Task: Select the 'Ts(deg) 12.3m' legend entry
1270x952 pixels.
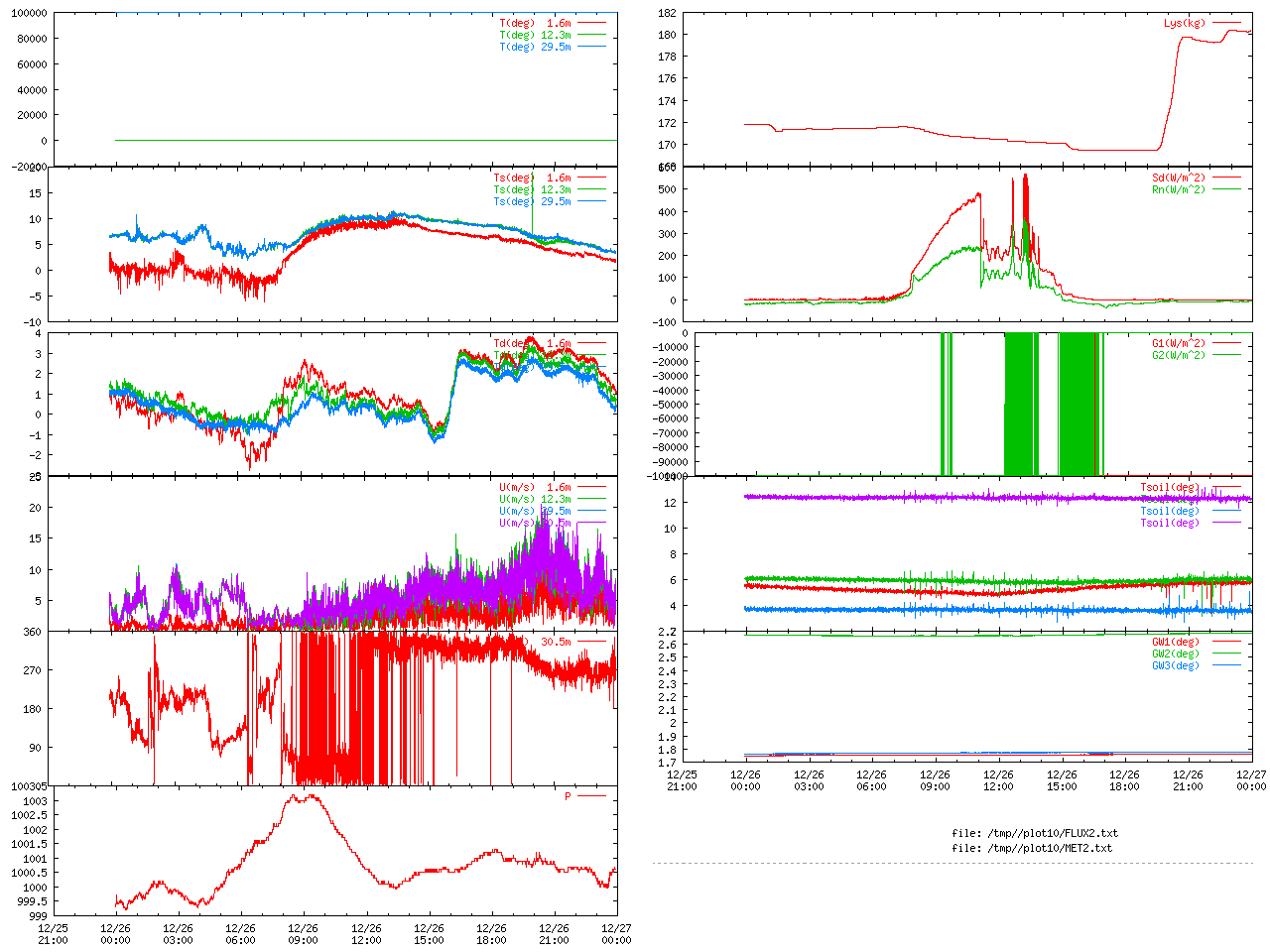Action: pyautogui.click(x=532, y=190)
